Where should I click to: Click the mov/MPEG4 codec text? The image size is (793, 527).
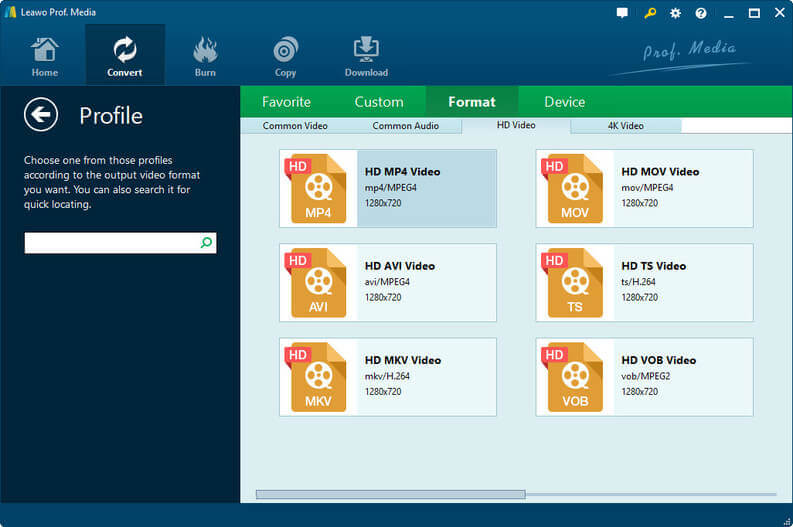point(647,188)
